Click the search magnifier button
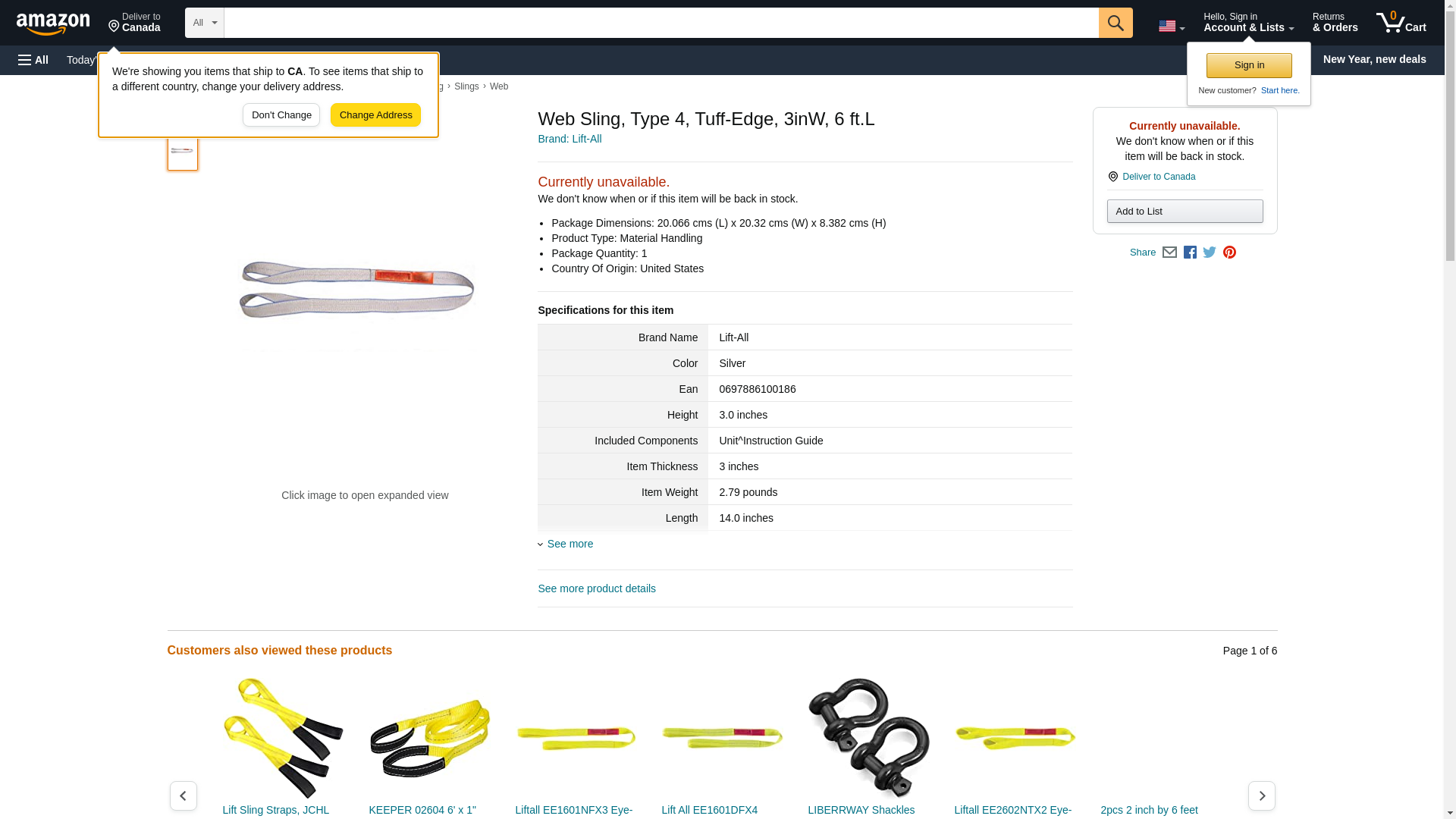Screen dimensions: 1456x819 point(1115,23)
